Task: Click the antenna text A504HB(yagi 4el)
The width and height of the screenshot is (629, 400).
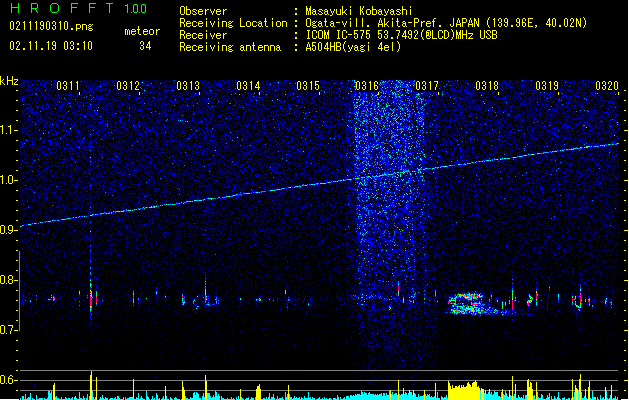Action: (353, 47)
